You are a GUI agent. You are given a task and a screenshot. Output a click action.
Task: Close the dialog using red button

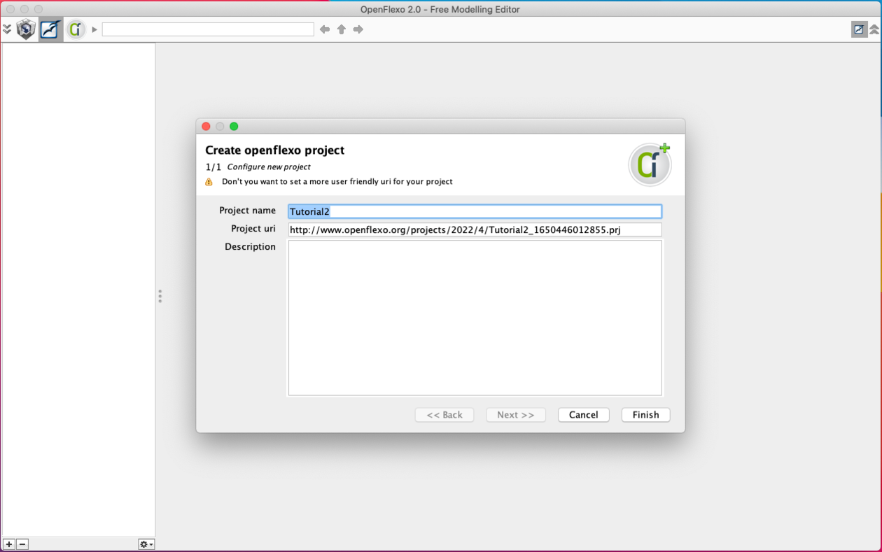(206, 127)
